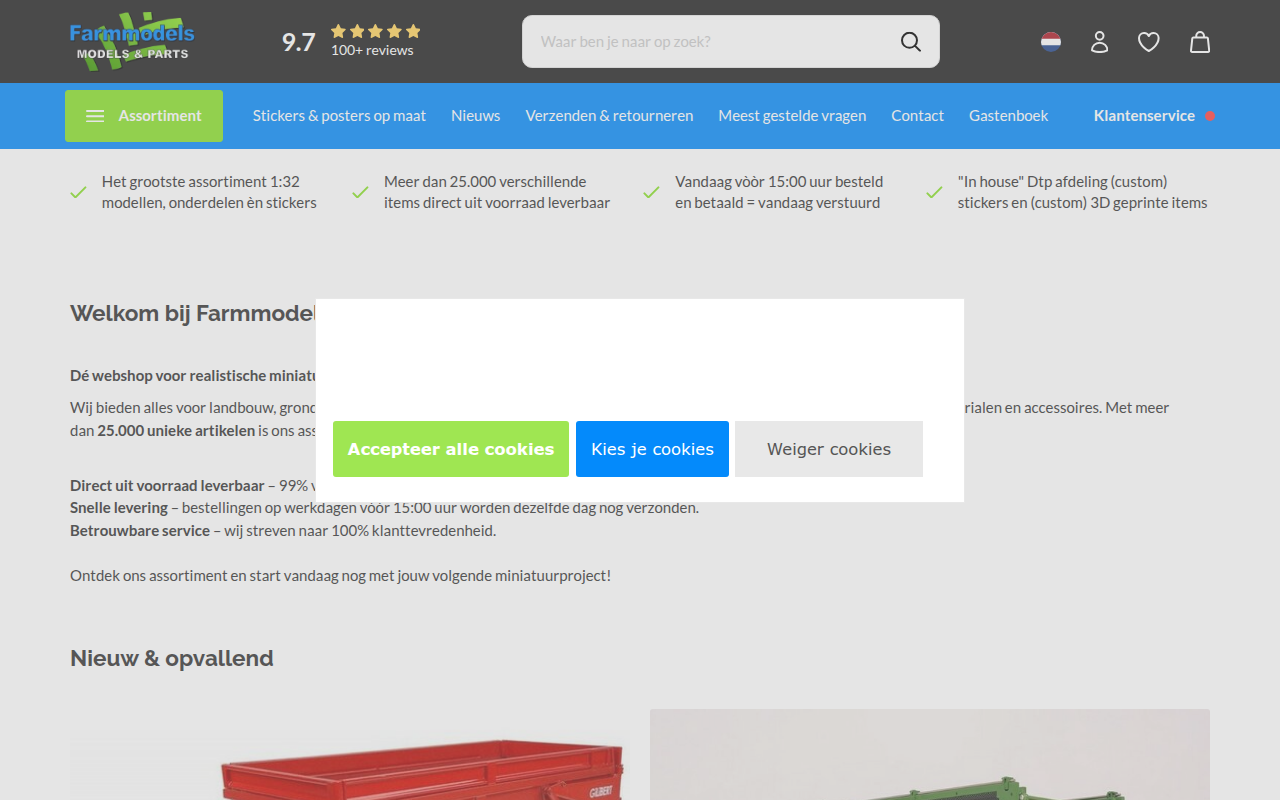Viewport: 1280px width, 800px height.
Task: Open the Assortiment menu
Action: [144, 116]
